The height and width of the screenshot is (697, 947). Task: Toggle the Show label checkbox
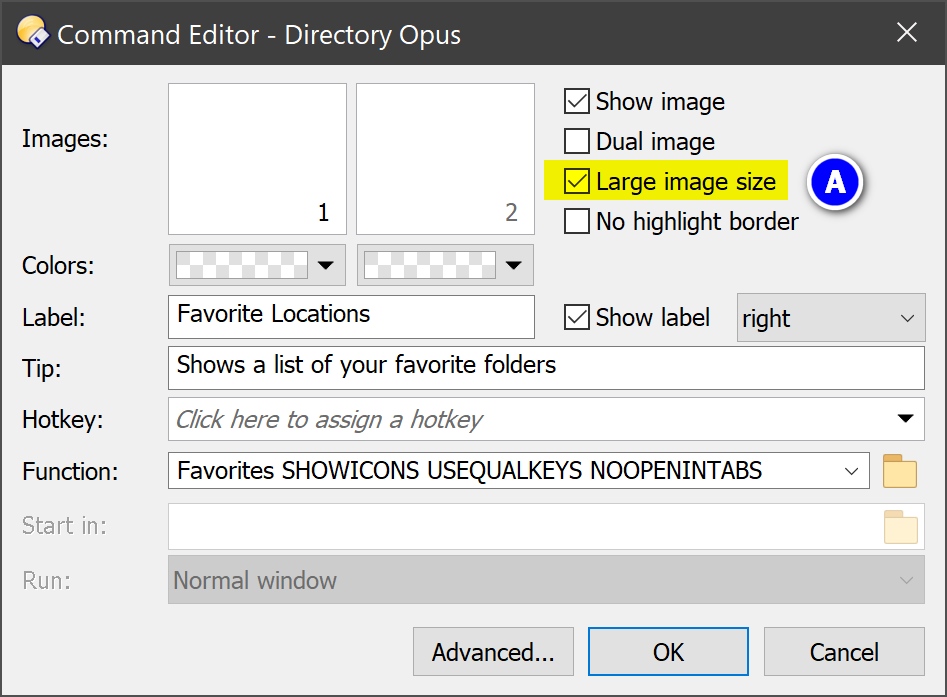[x=577, y=317]
